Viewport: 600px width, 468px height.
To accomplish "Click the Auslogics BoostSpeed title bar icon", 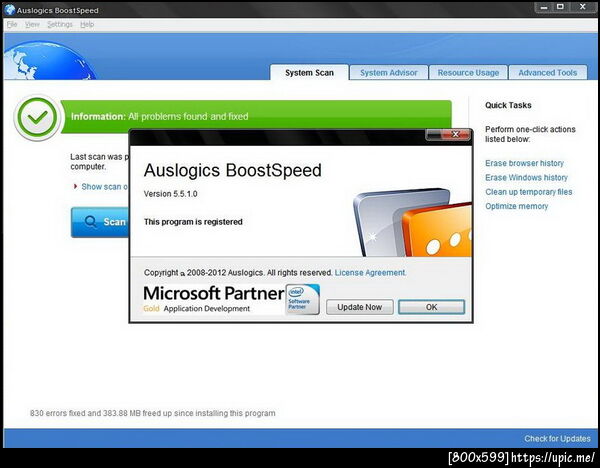I will 9,10.
